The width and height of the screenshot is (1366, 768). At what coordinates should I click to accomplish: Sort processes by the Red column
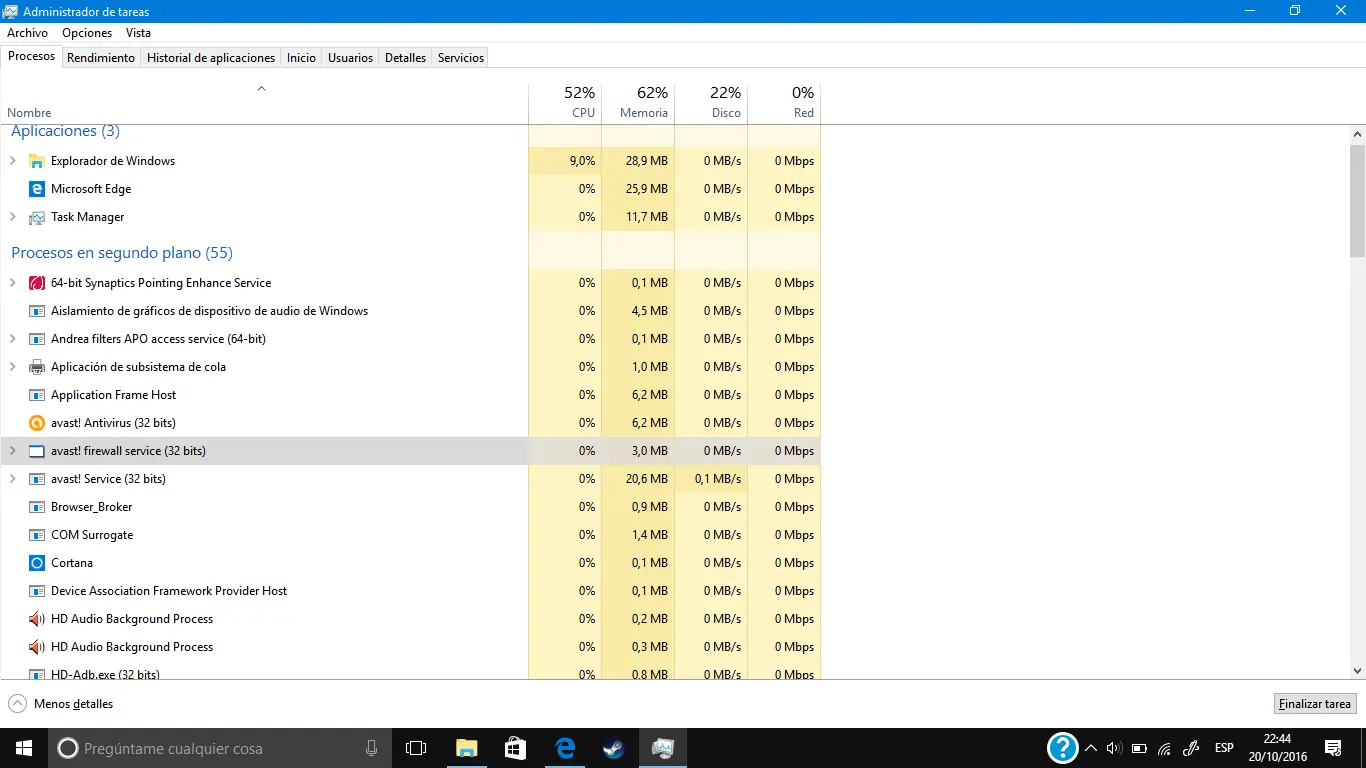coord(784,102)
